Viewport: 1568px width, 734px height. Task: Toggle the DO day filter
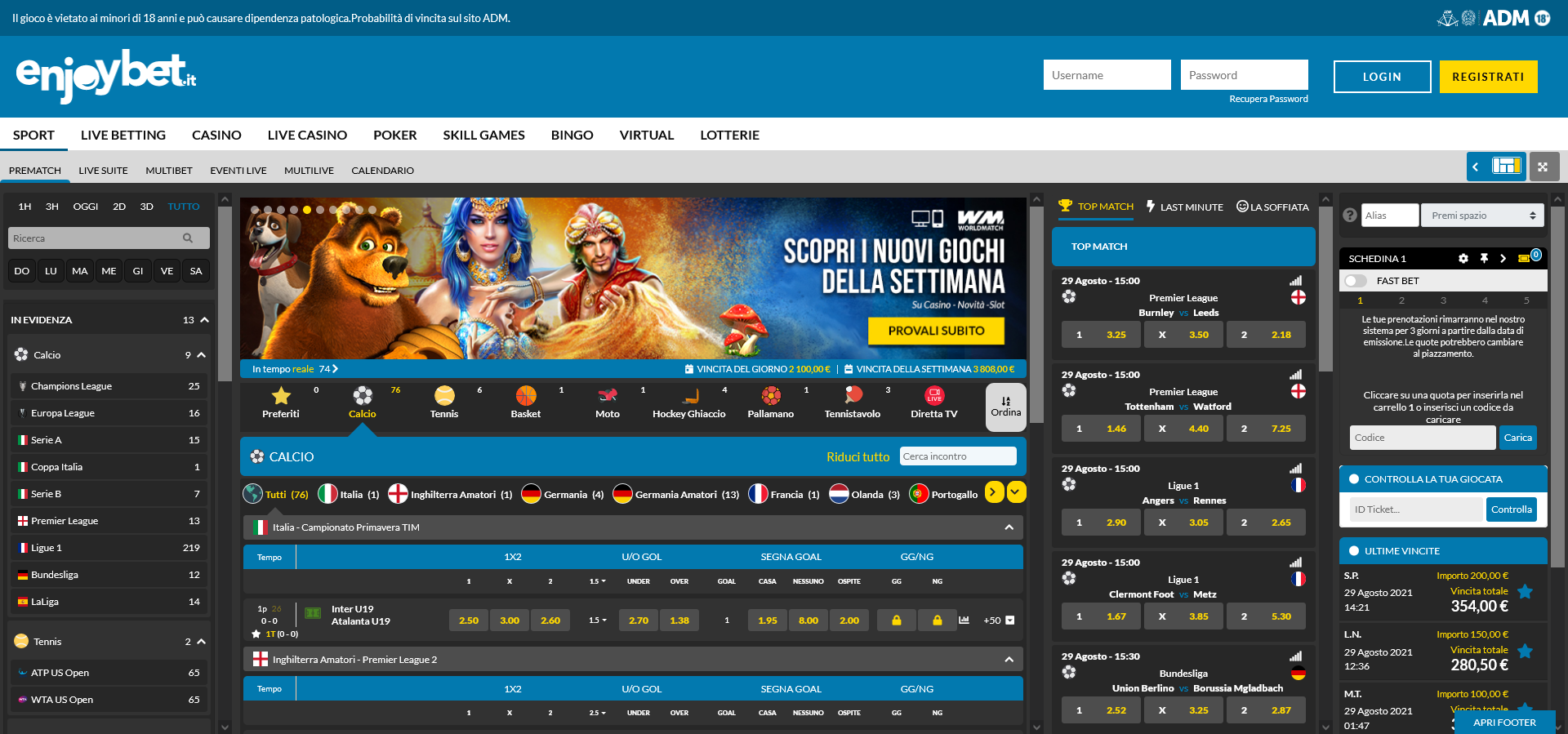pos(22,271)
